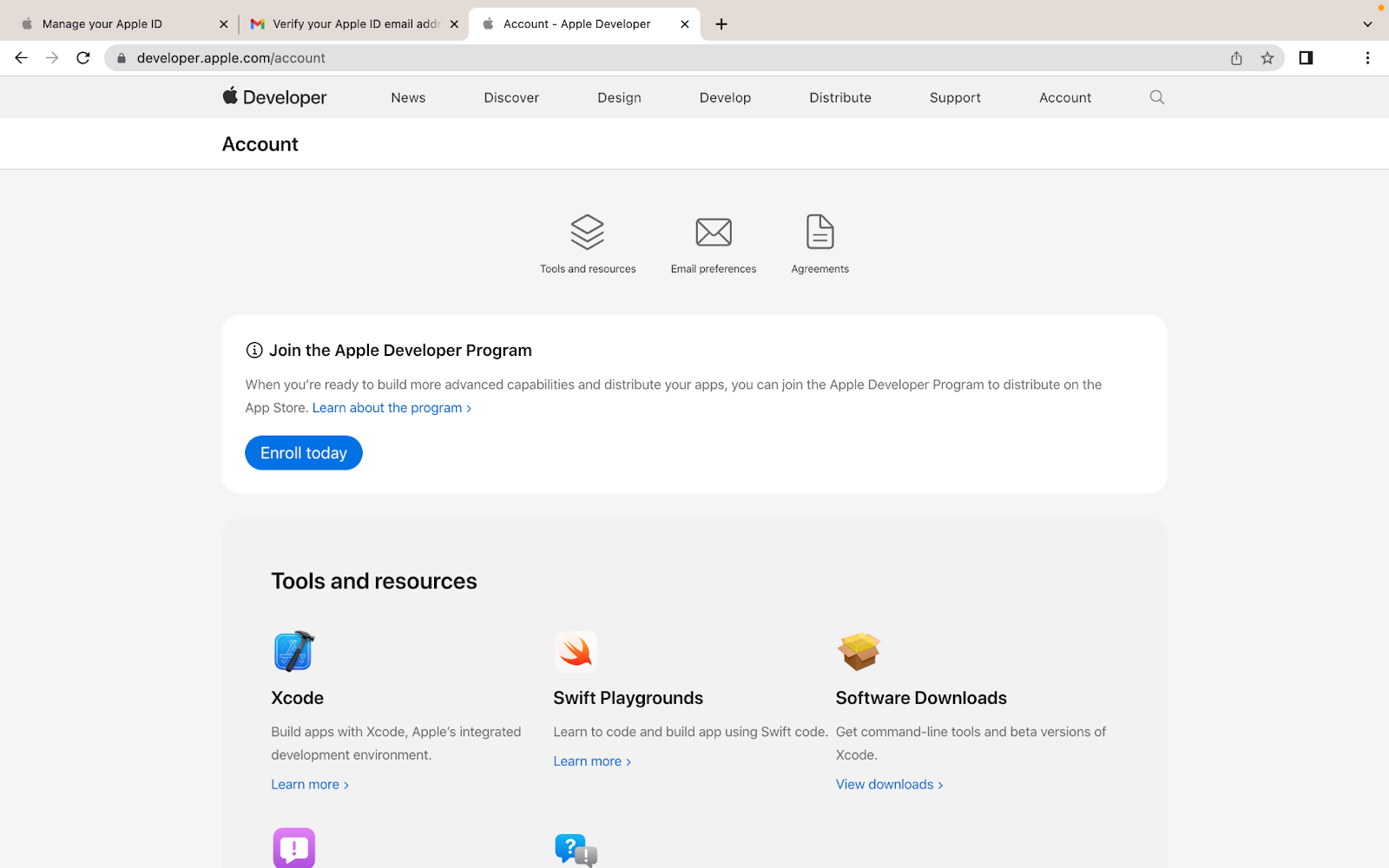Click the View downloads link
This screenshot has width=1389, height=868.
[889, 785]
